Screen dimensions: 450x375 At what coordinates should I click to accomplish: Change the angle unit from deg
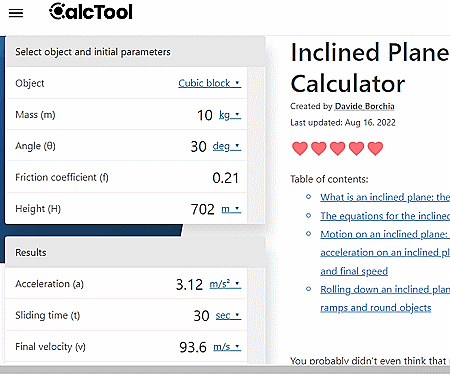point(227,146)
